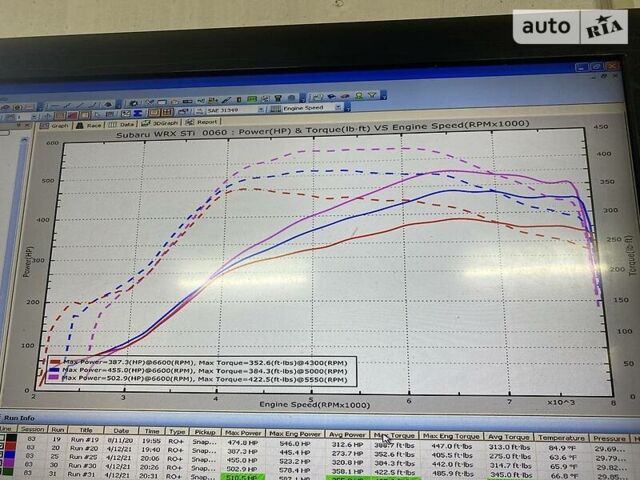This screenshot has width=640, height=480.
Task: Expand overflow arrow right of Engine Speed
Action: coord(347,107)
